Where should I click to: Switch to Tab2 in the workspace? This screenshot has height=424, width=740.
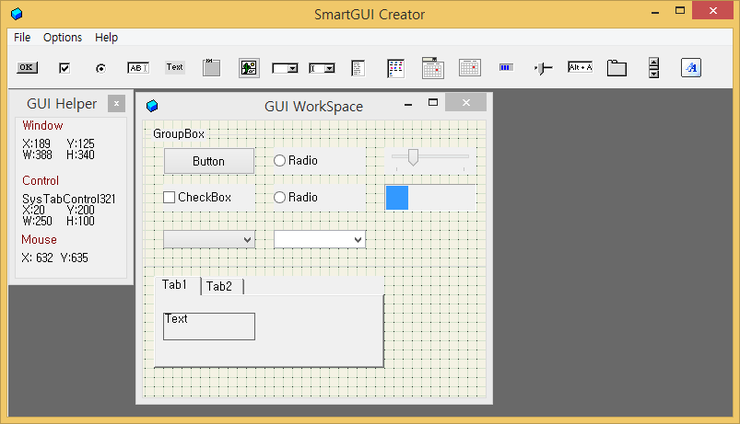coord(222,286)
